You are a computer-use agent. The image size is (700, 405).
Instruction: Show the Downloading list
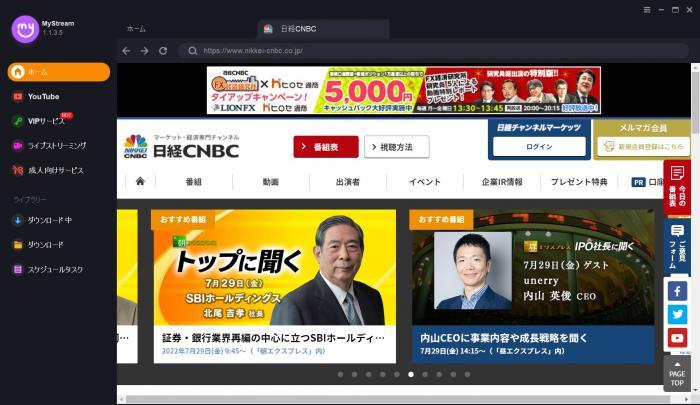42,220
